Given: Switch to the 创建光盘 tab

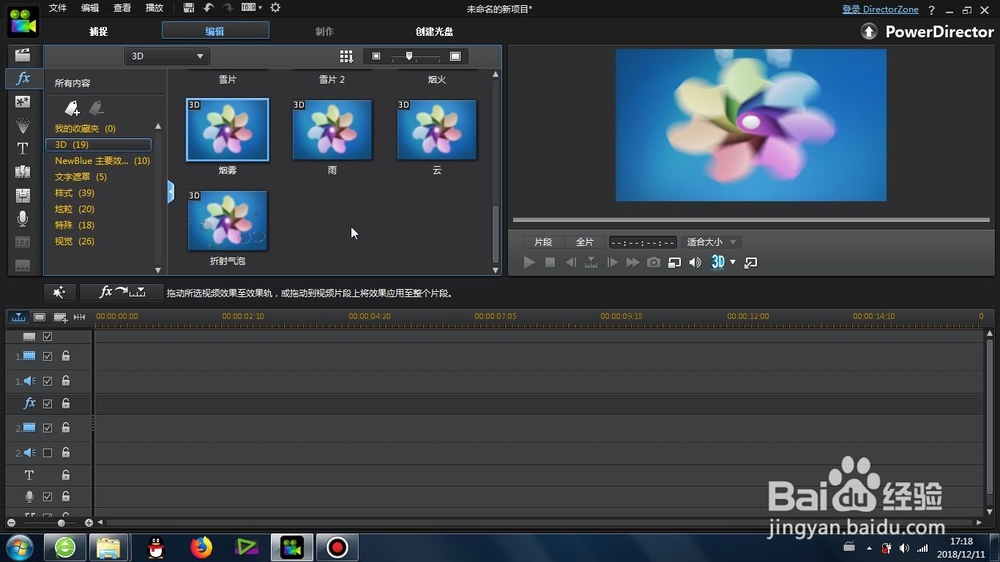Looking at the screenshot, I should pos(434,31).
